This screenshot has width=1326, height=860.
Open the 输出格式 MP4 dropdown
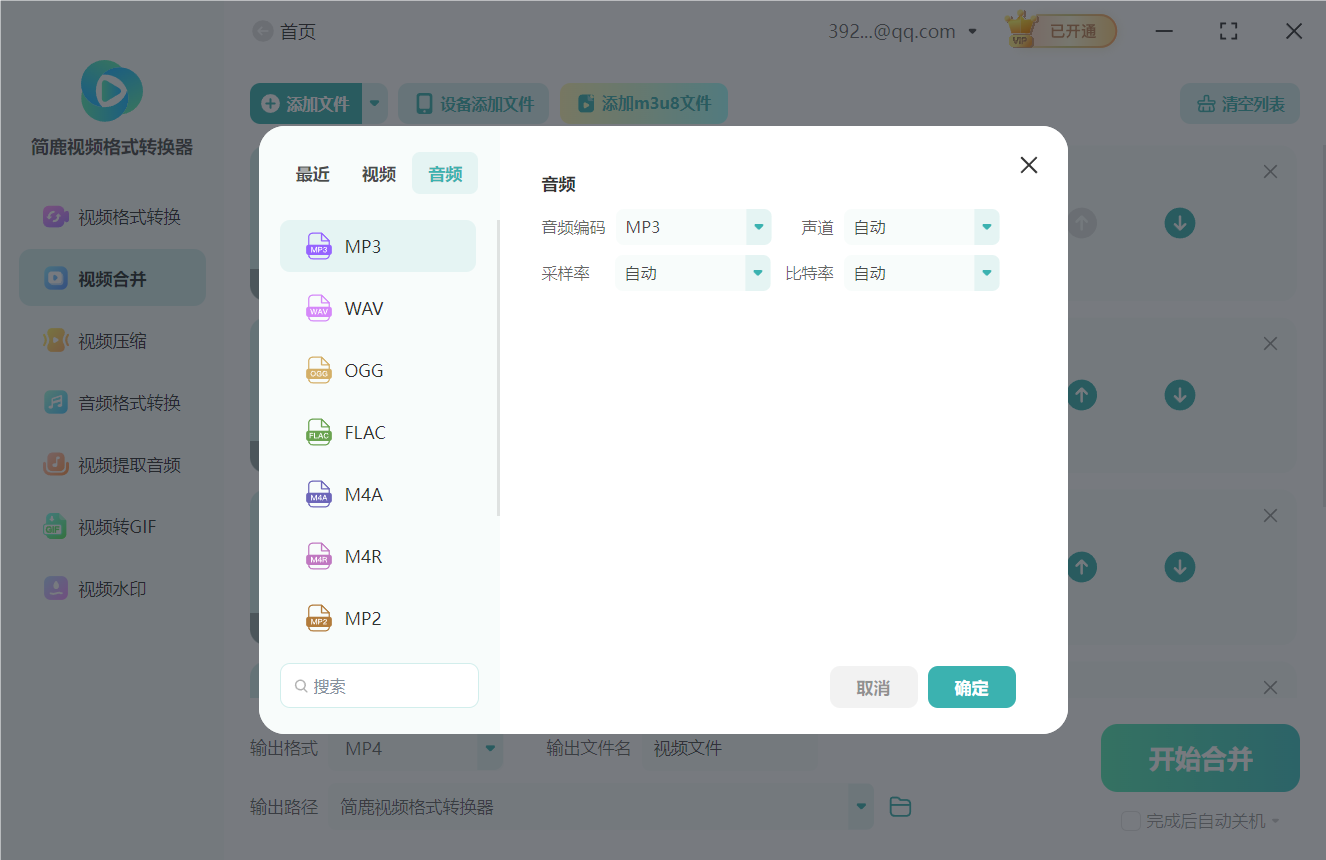coord(489,747)
